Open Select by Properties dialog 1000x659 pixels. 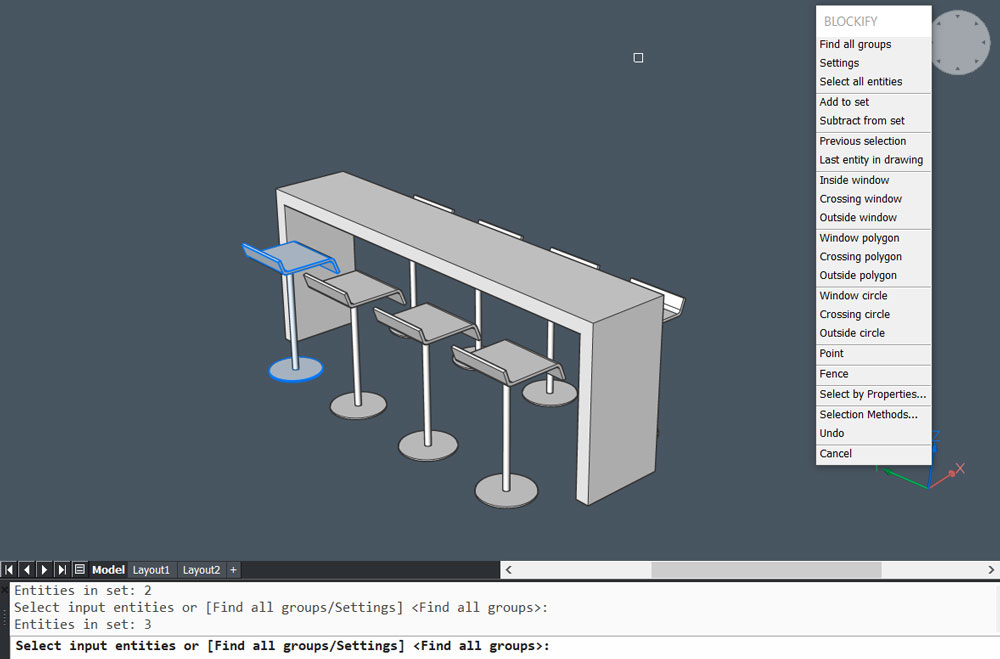(x=872, y=394)
